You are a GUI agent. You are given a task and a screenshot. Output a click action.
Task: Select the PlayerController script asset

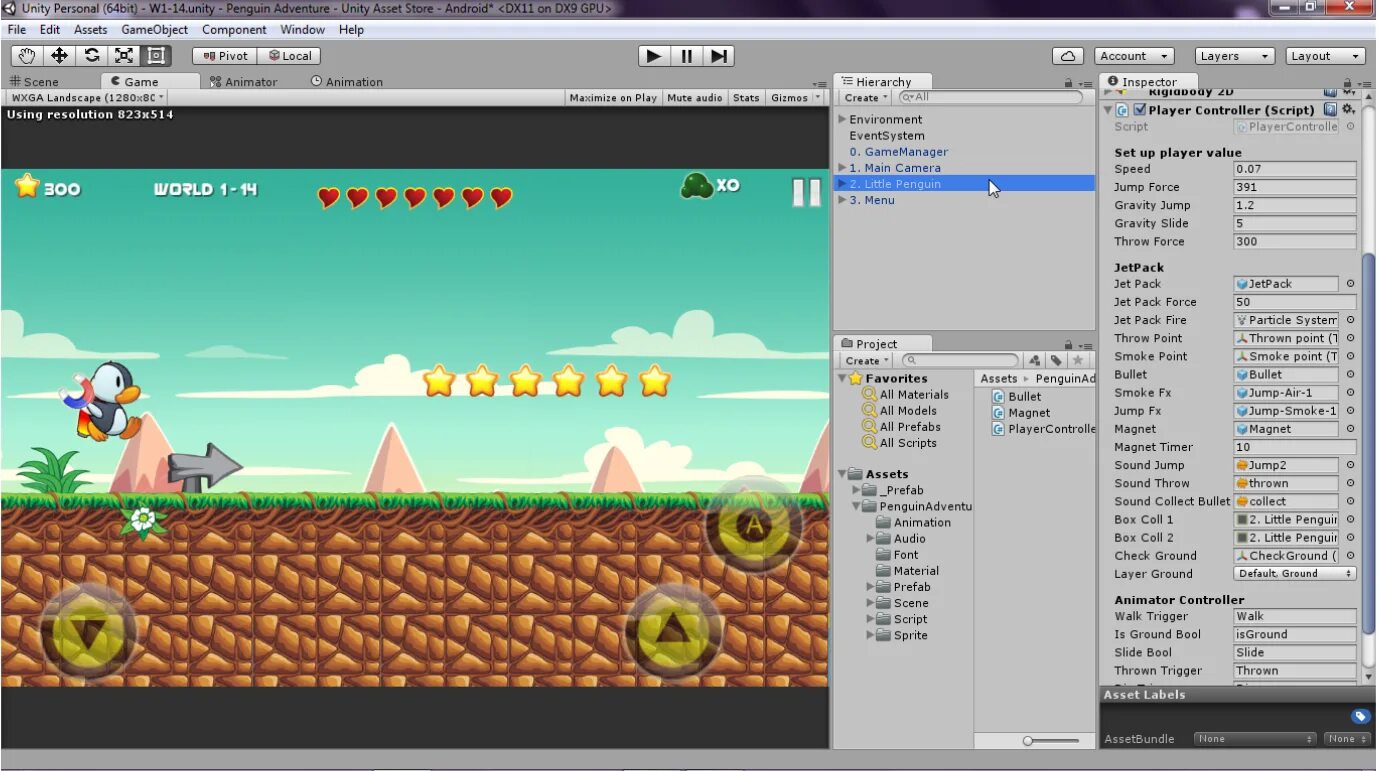coord(1043,429)
